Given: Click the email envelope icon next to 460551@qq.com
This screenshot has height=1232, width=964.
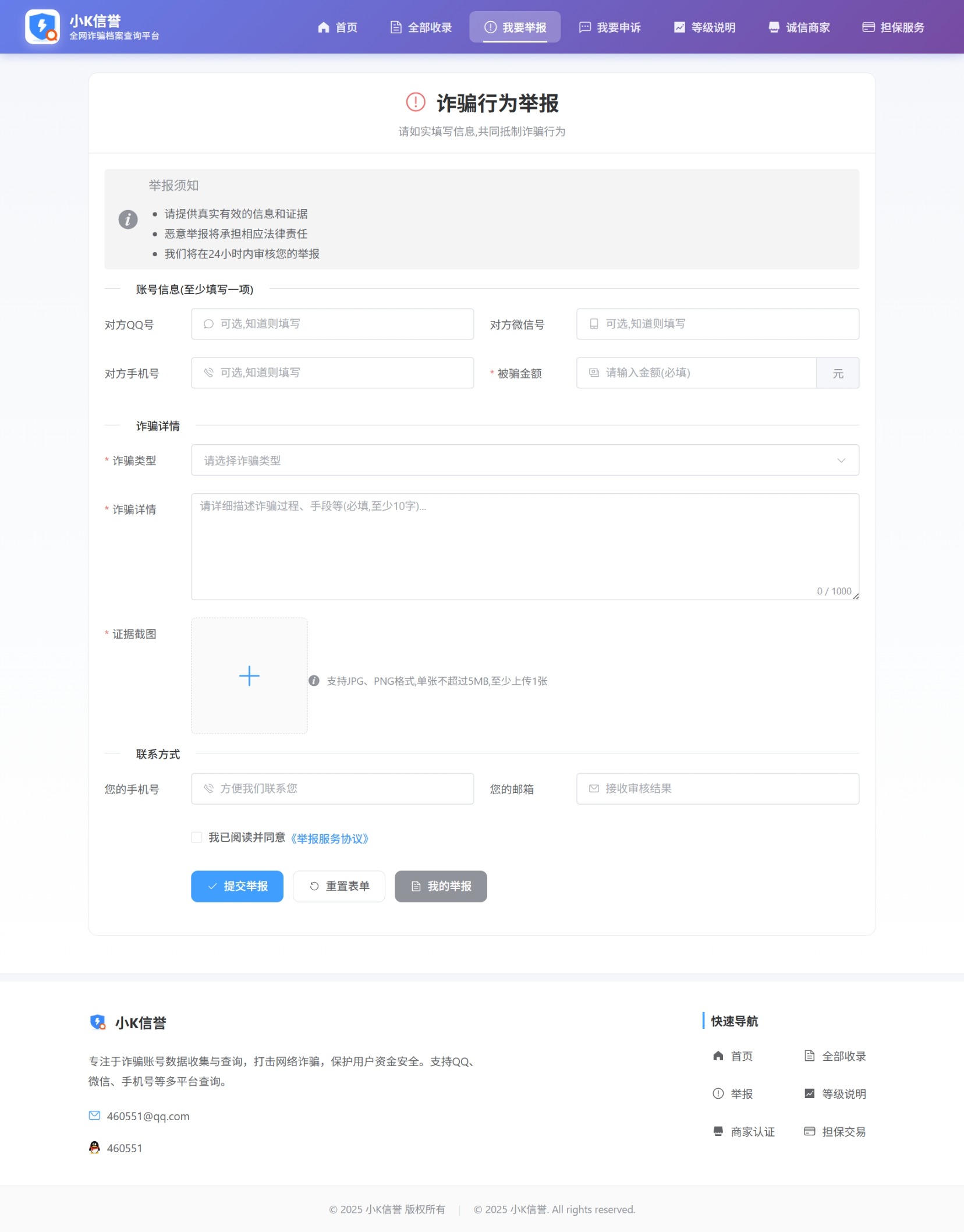Looking at the screenshot, I should (94, 1116).
